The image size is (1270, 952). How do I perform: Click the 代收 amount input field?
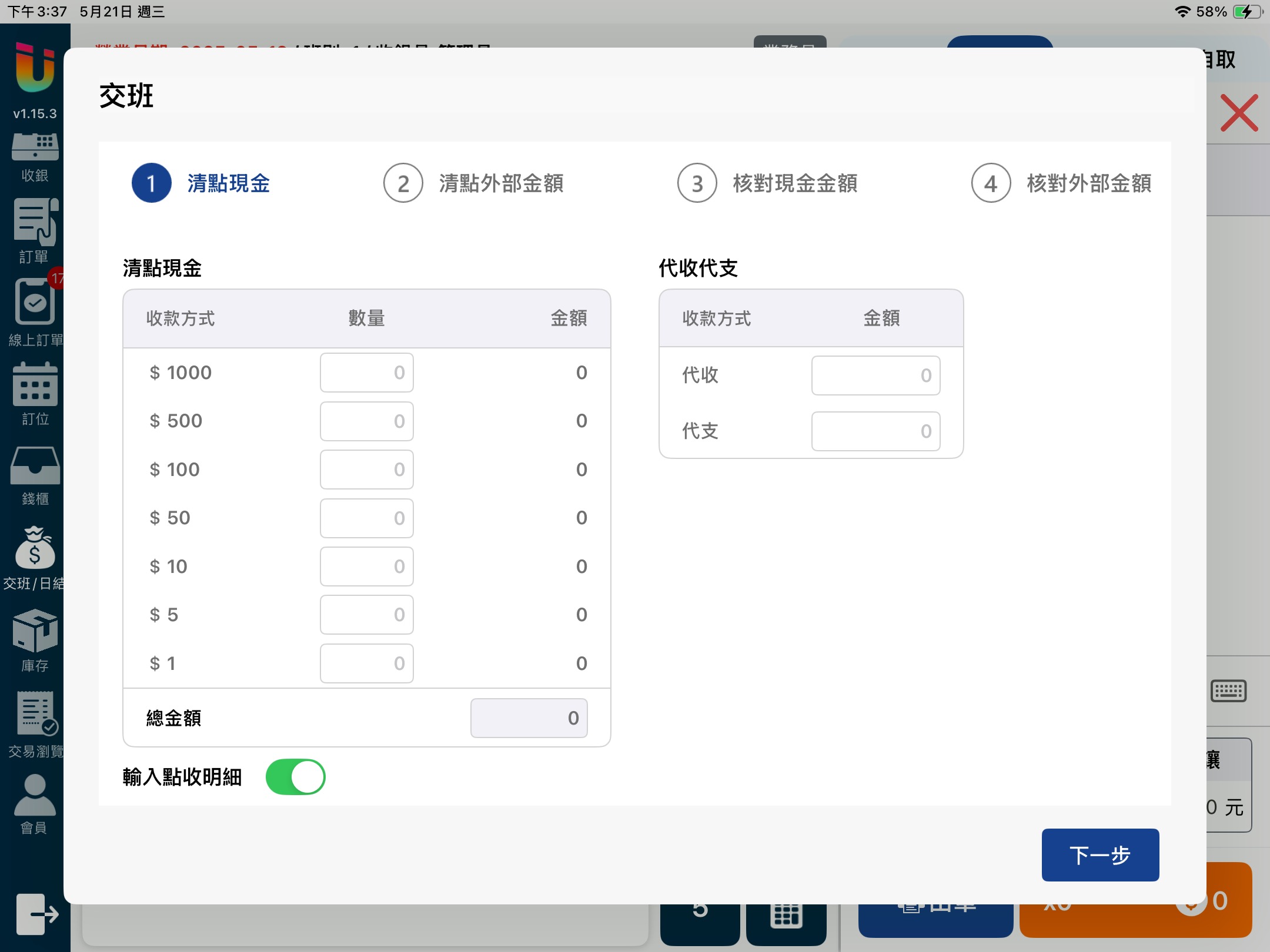click(875, 376)
